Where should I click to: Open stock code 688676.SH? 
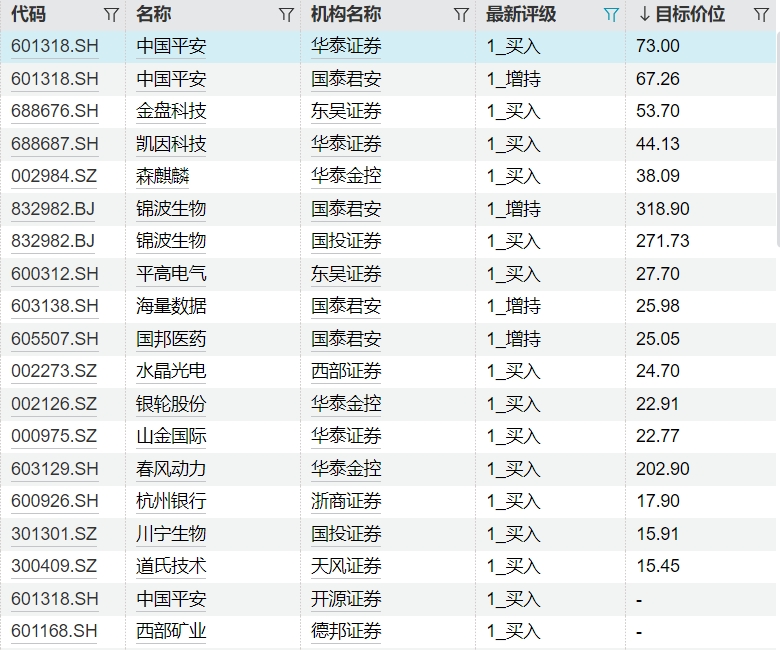click(55, 111)
